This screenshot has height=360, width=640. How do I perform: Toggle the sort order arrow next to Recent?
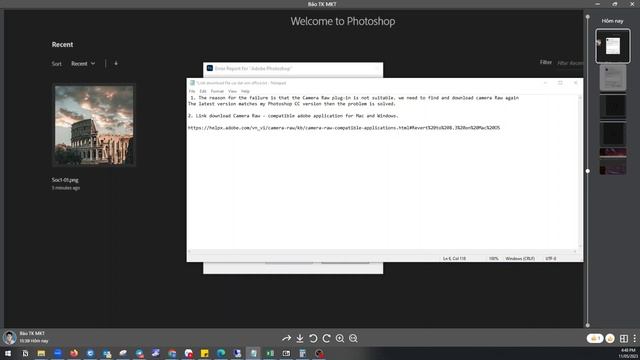pyautogui.click(x=116, y=64)
